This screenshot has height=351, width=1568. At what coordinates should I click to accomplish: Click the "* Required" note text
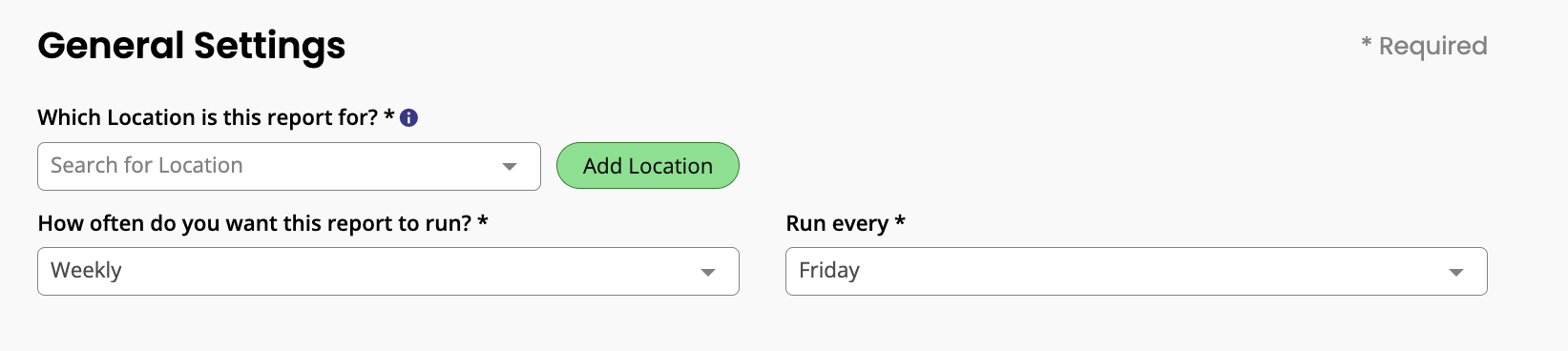point(1424,46)
